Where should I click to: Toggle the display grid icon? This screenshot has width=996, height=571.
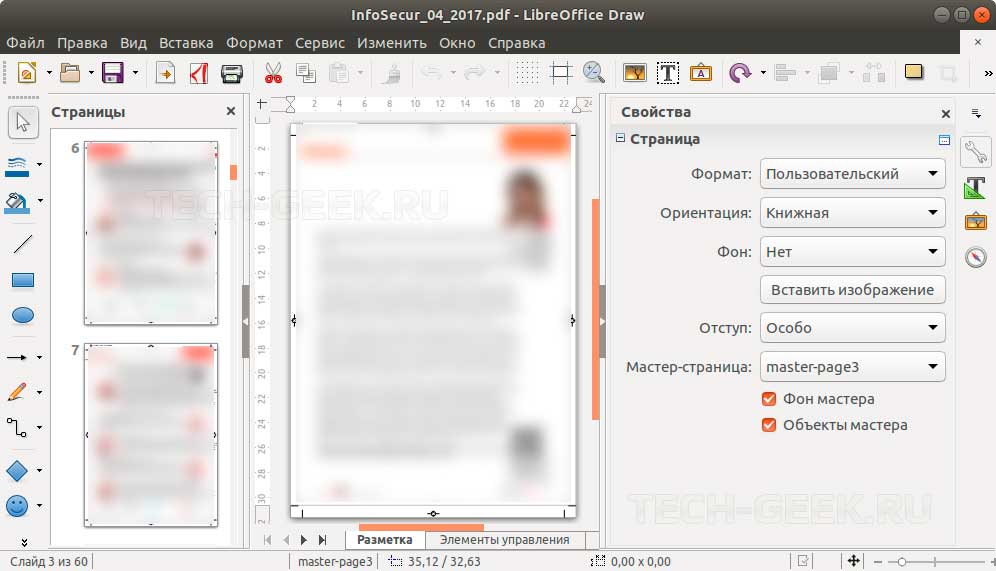[527, 73]
